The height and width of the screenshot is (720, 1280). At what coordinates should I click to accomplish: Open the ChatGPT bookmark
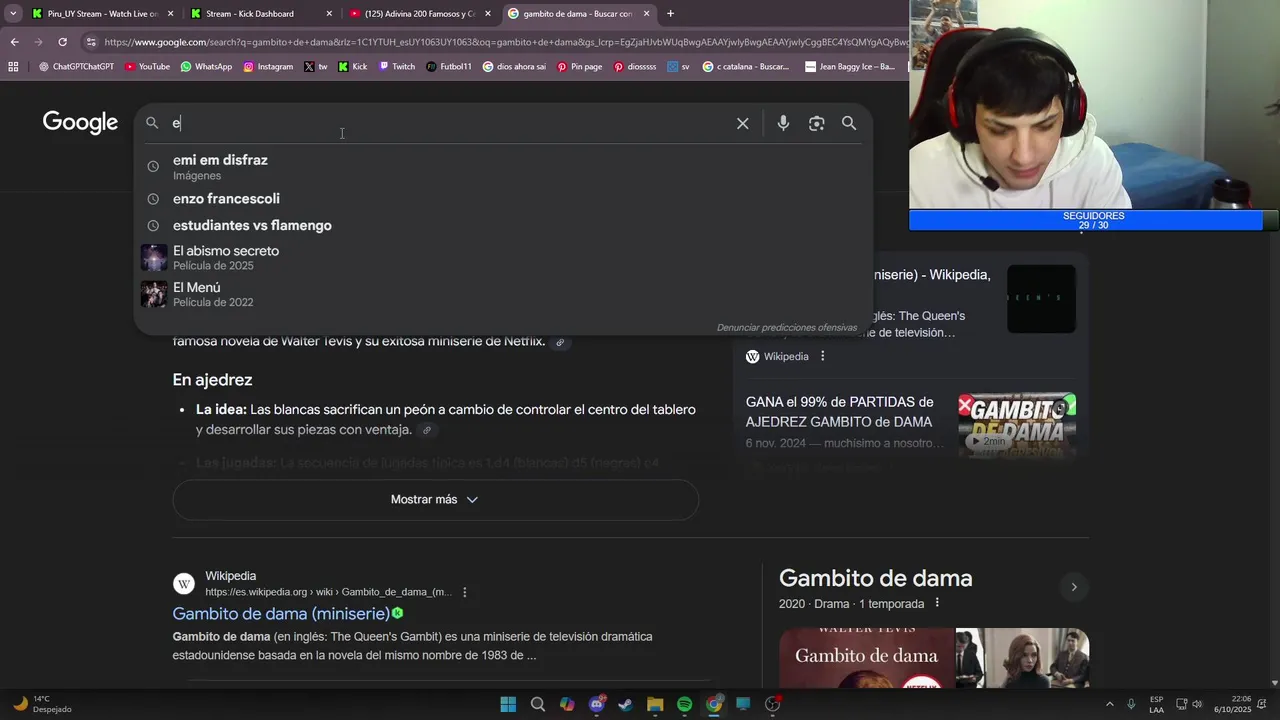(76, 67)
